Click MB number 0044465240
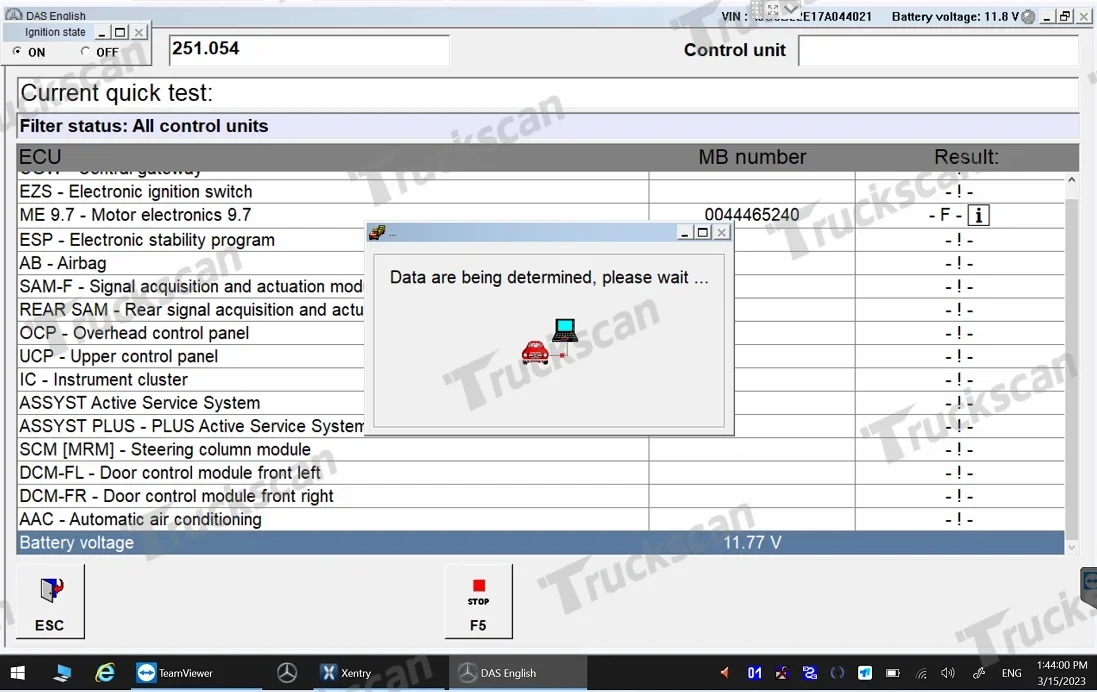This screenshot has width=1097, height=692. [x=751, y=215]
